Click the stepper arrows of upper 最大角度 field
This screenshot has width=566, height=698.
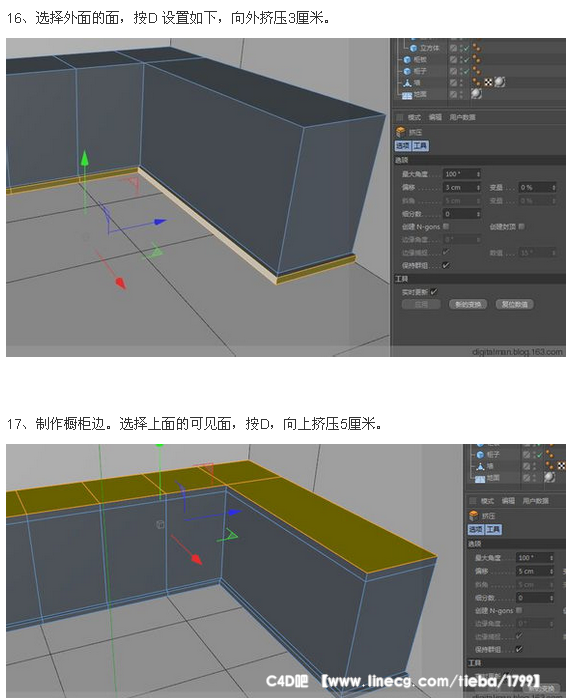click(x=478, y=174)
